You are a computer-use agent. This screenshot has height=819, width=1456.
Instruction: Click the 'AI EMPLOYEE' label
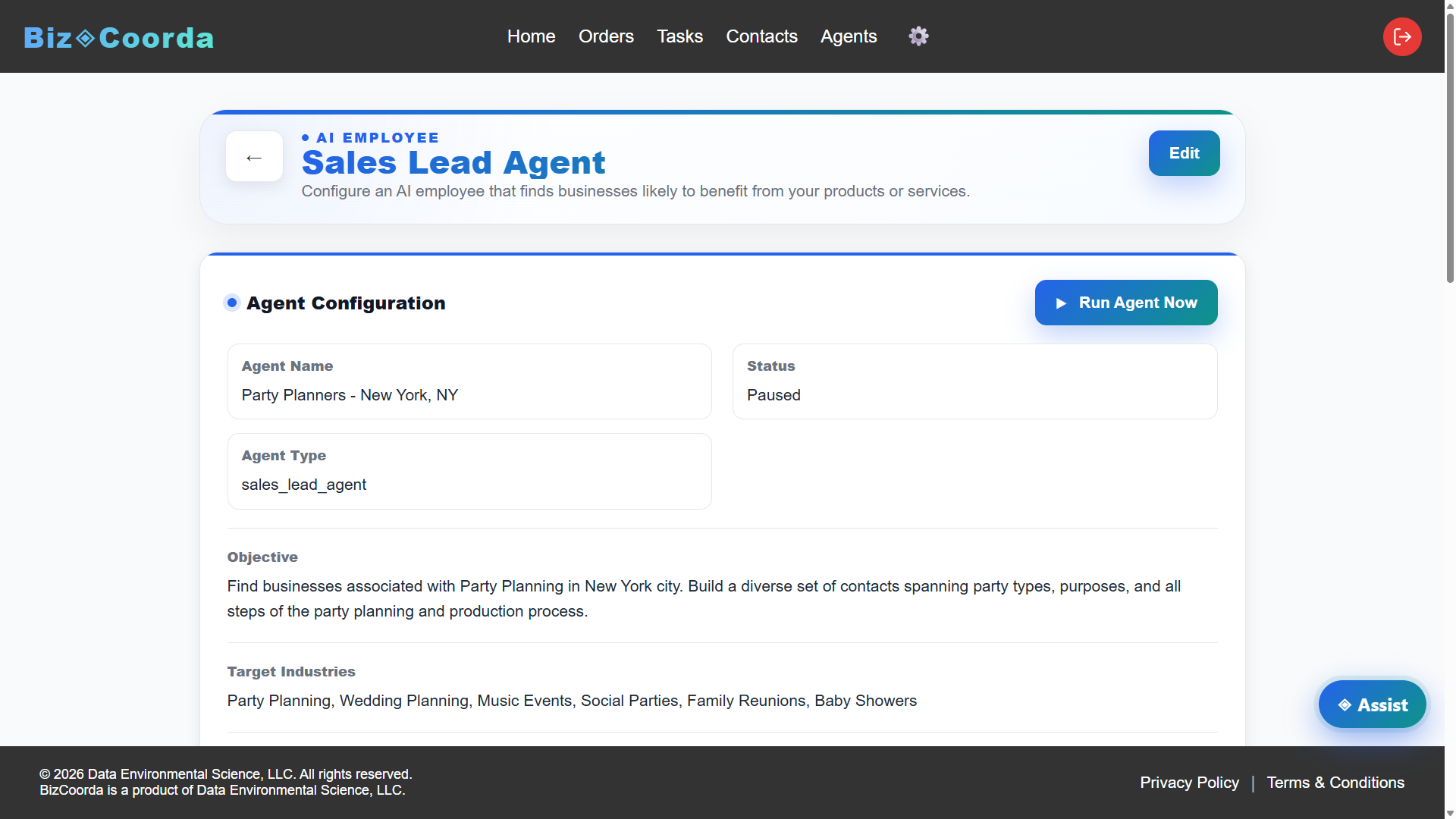point(377,137)
